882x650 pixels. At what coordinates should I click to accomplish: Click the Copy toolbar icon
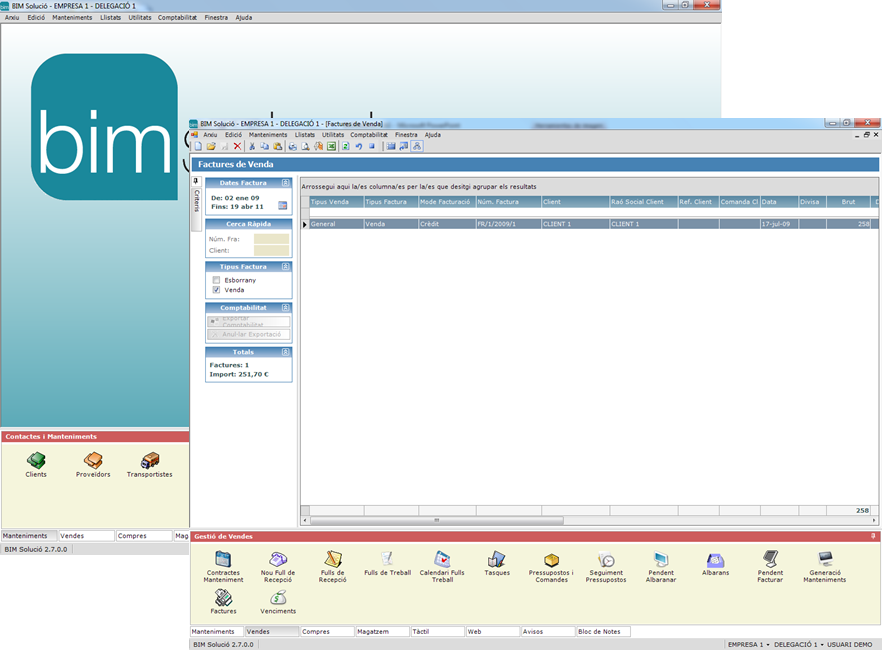coord(264,146)
